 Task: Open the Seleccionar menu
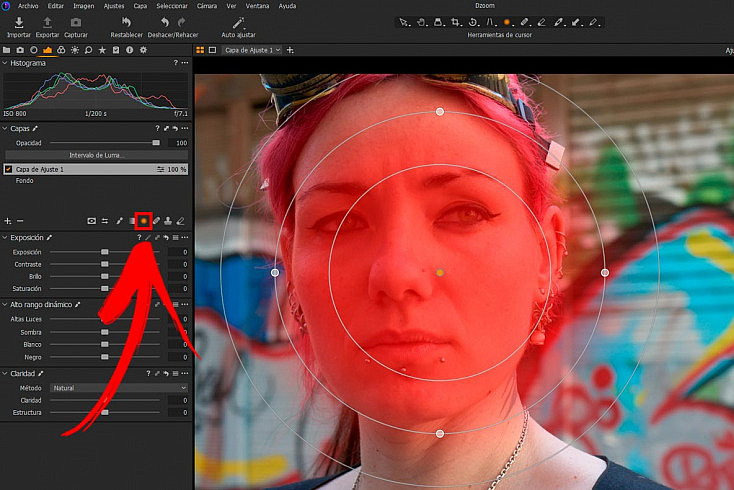click(172, 6)
